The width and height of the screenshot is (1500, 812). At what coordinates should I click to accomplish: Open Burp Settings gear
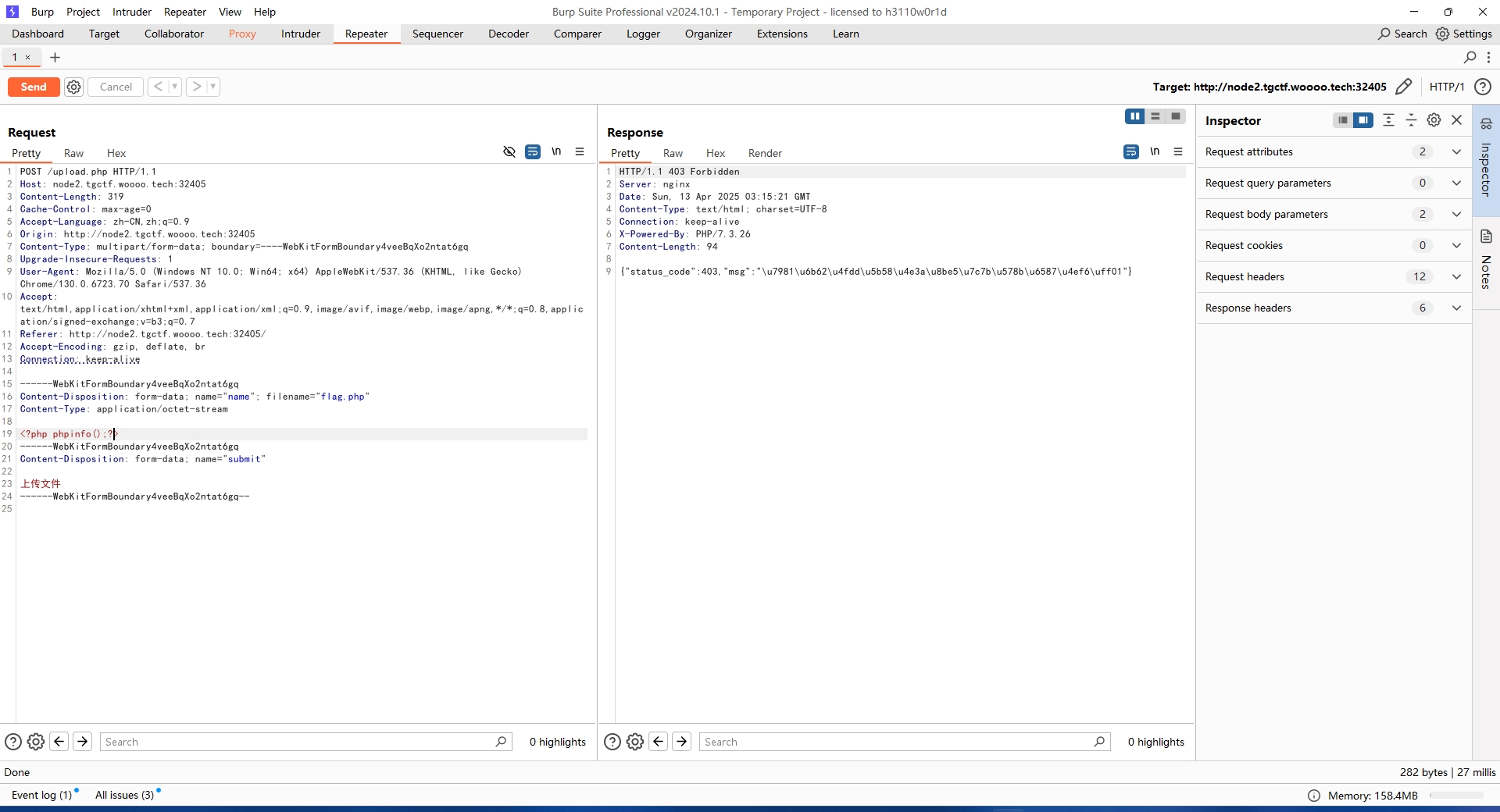(x=1442, y=34)
